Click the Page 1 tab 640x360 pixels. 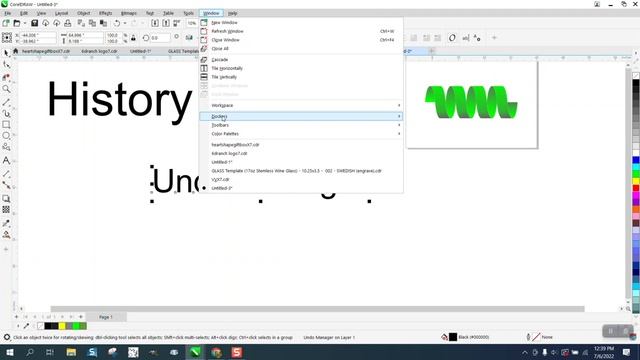click(x=106, y=317)
